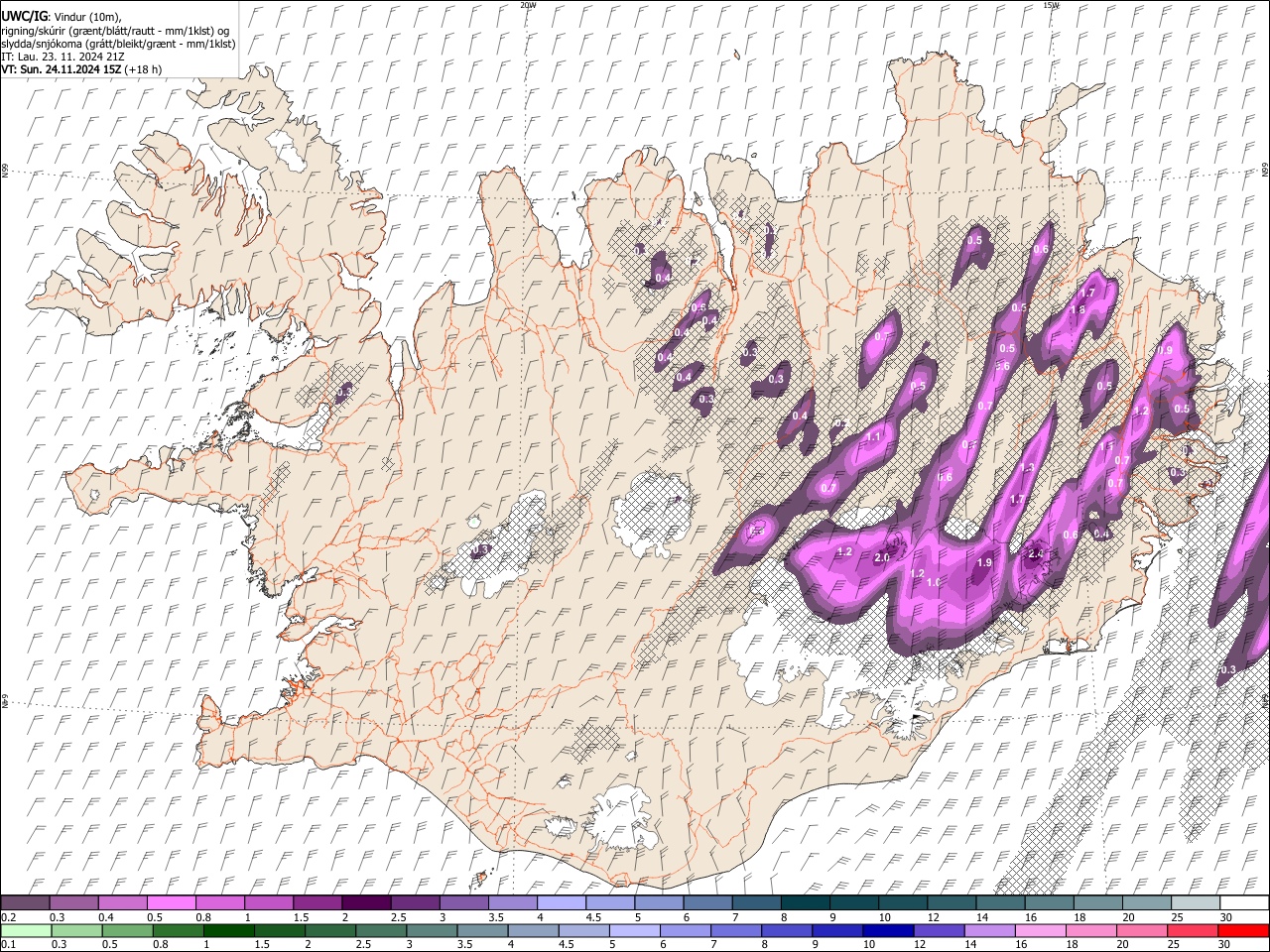1270x952 pixels.
Task: Click the 20W longitude label
Action: pos(528,5)
